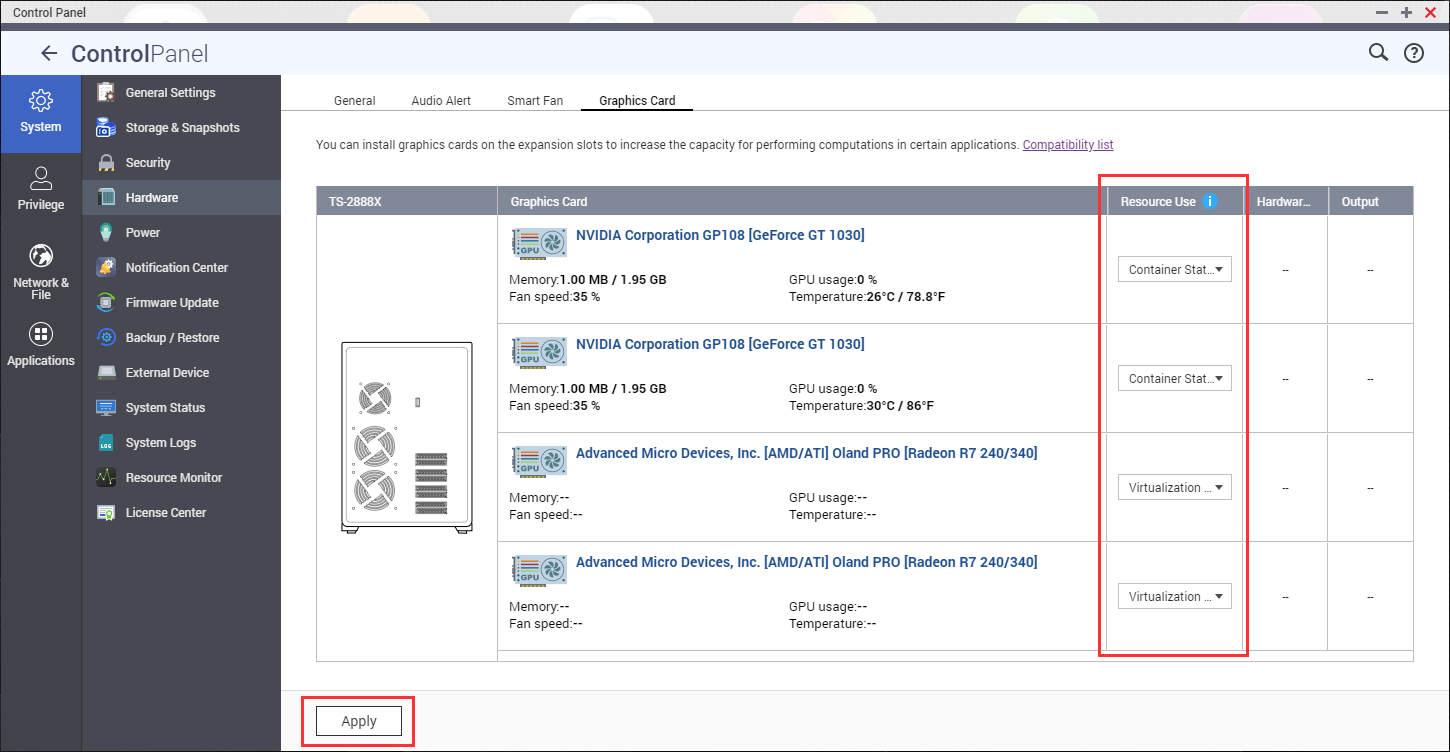Click the Apply button
This screenshot has height=752, width=1450.
click(x=358, y=720)
